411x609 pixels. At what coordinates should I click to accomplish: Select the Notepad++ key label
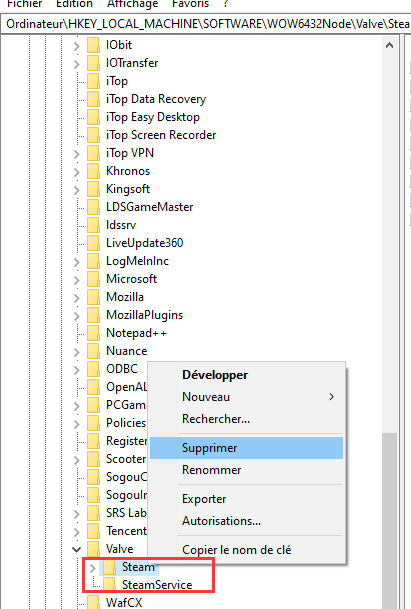point(136,333)
